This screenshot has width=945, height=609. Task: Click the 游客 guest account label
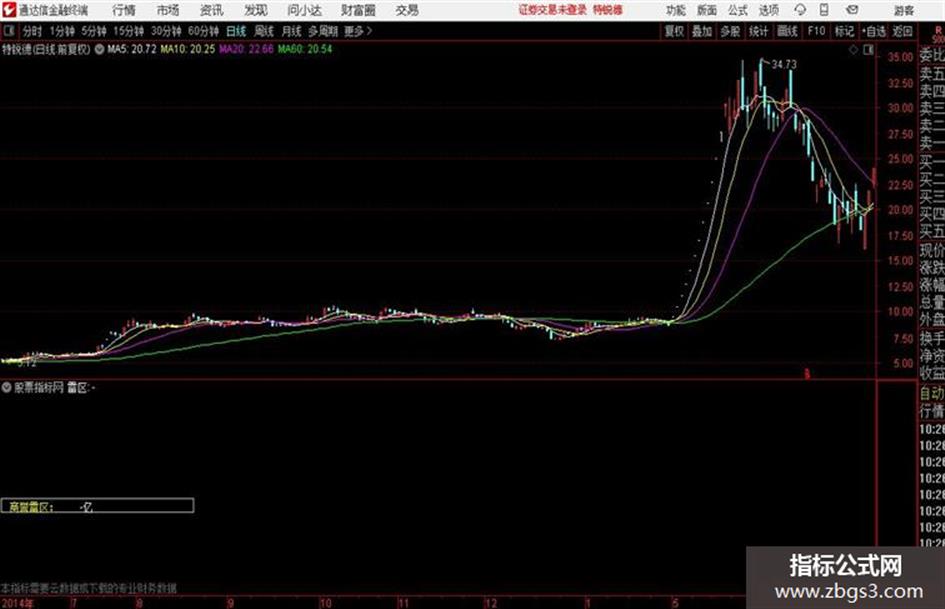(904, 10)
